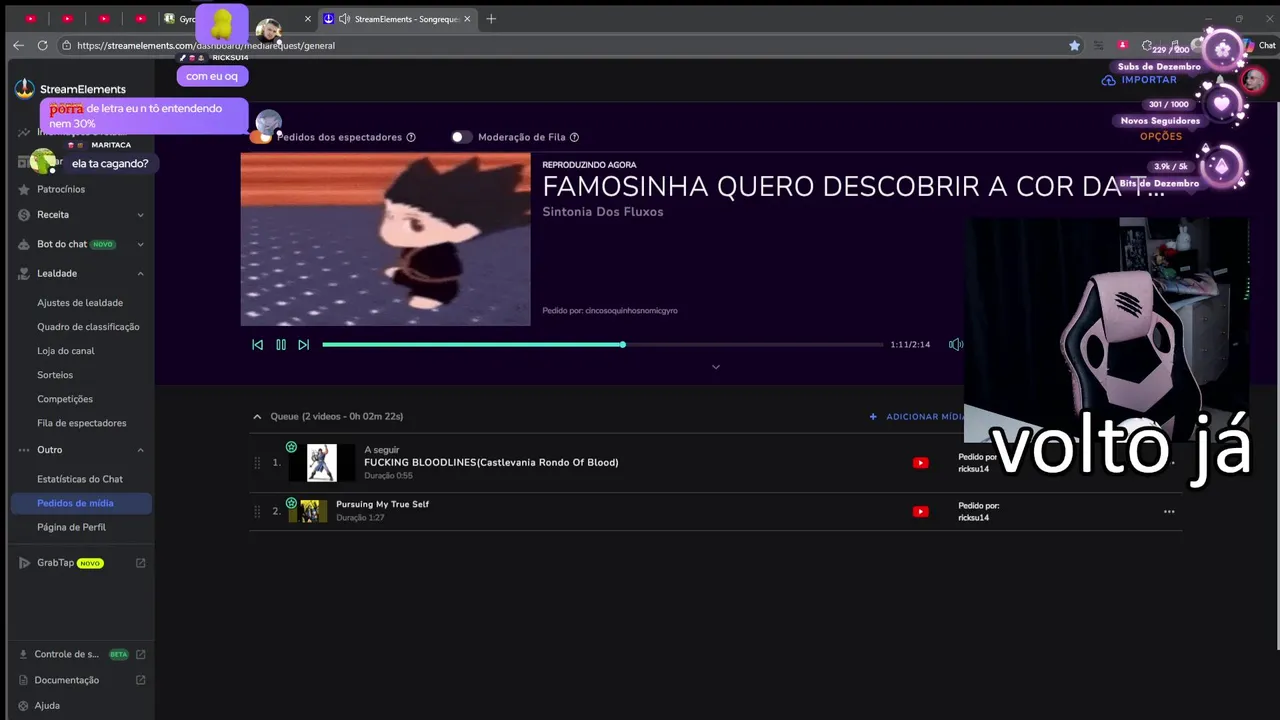The image size is (1280, 720).
Task: Click the ADICIONAR MÍDIA button
Action: (917, 416)
